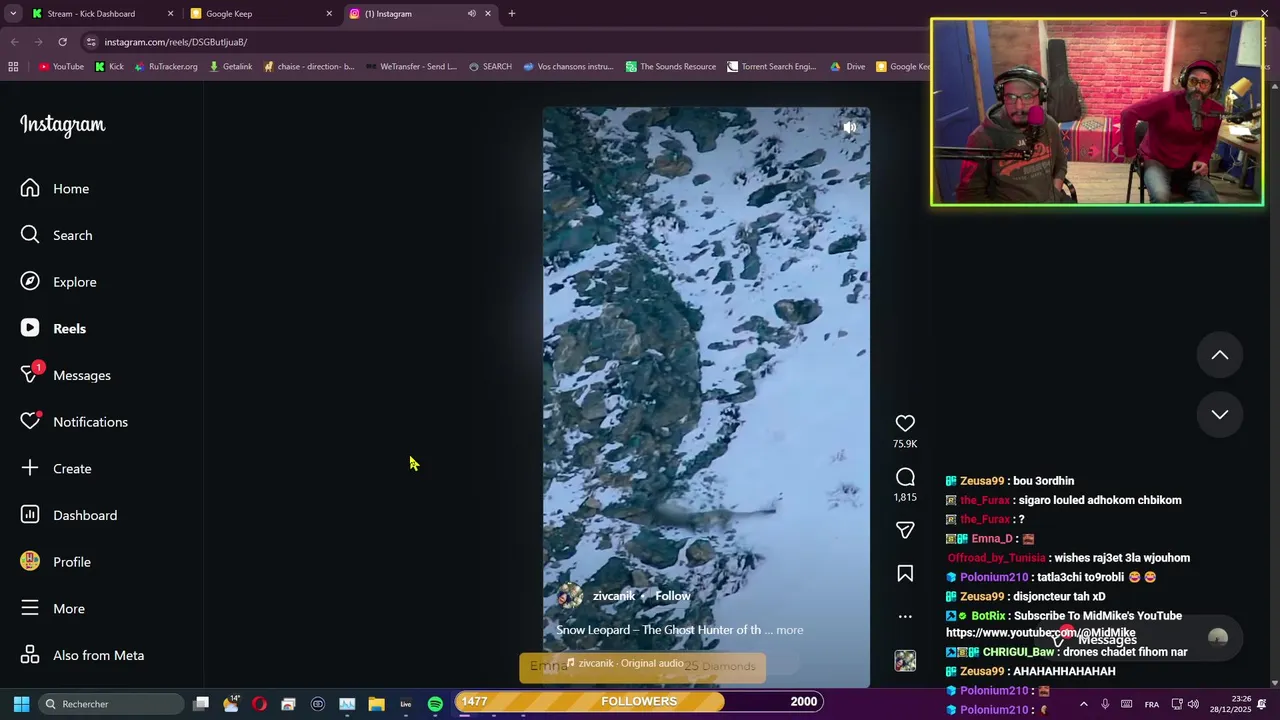Go back in browser history

click(x=14, y=42)
